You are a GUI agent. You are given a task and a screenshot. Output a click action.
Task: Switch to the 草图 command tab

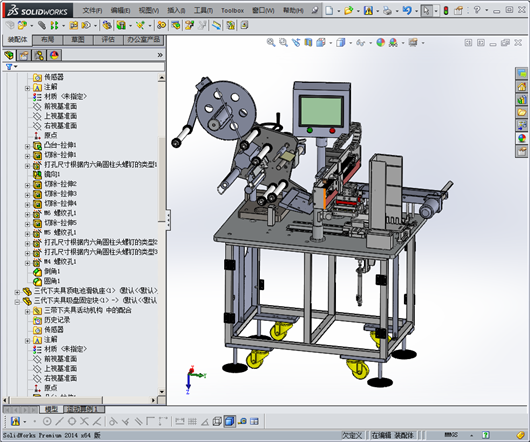pyautogui.click(x=78, y=40)
